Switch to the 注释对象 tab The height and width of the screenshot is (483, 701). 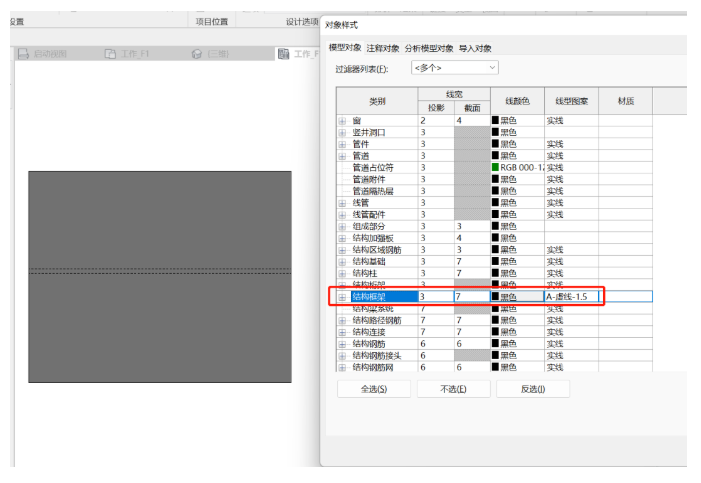point(383,48)
